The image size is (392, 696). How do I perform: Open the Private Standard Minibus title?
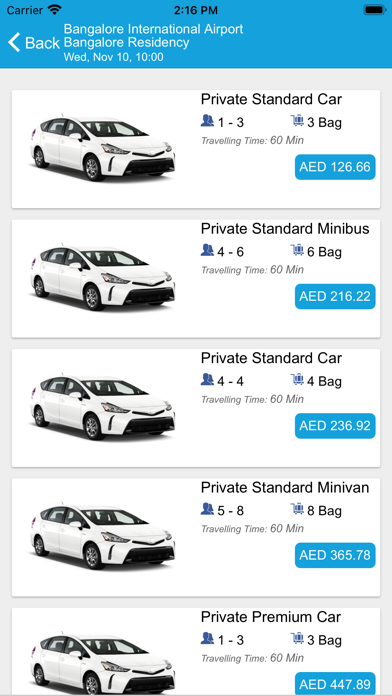pyautogui.click(x=285, y=229)
